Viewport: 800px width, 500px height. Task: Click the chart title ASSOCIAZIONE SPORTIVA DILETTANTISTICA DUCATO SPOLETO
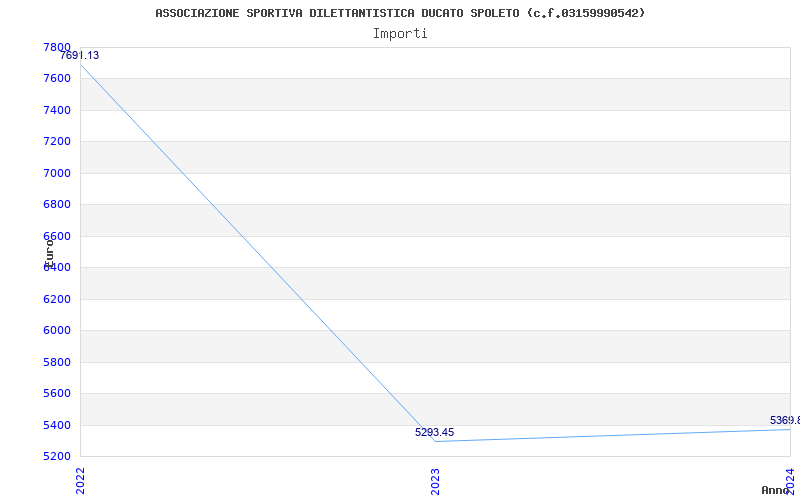click(x=400, y=13)
